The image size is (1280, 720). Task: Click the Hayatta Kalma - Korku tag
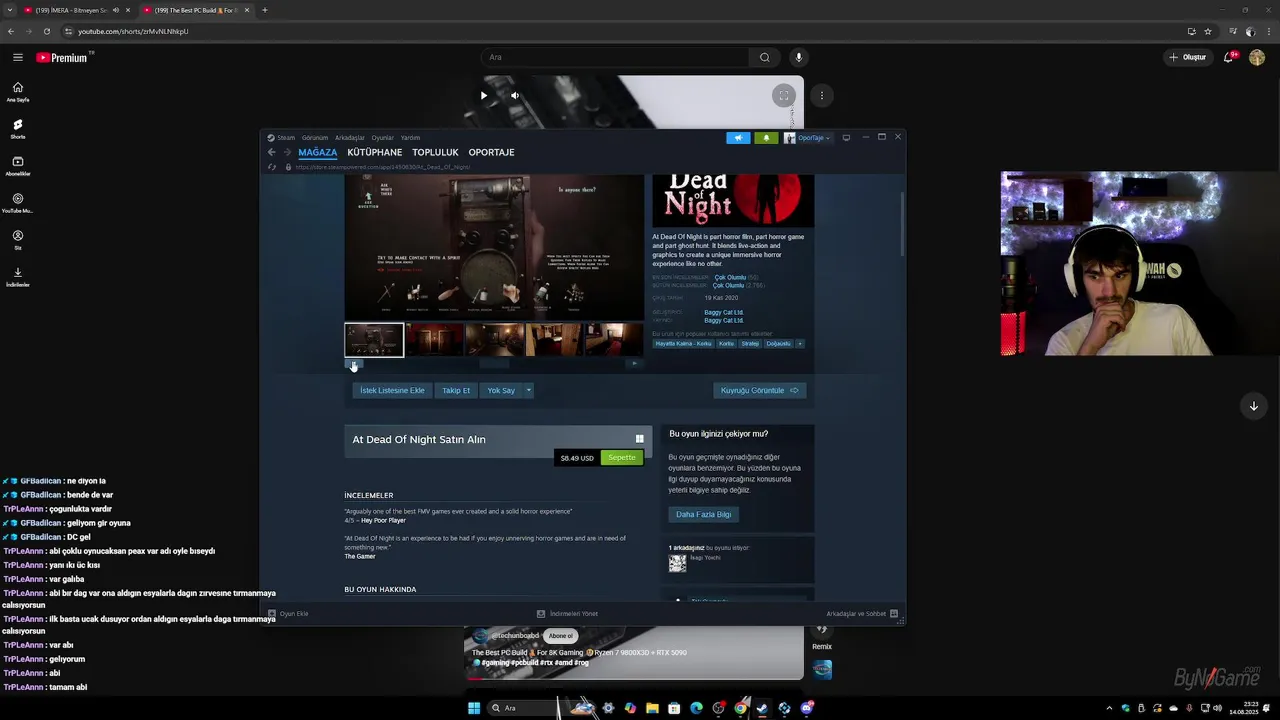684,344
